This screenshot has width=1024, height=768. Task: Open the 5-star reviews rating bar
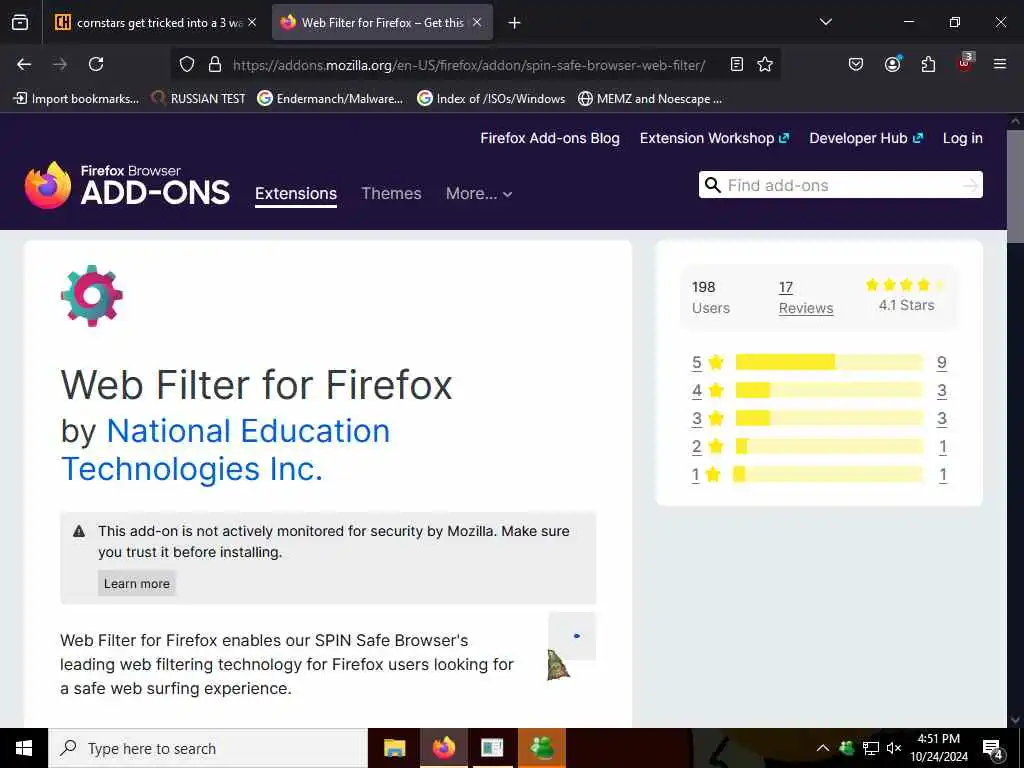click(829, 362)
